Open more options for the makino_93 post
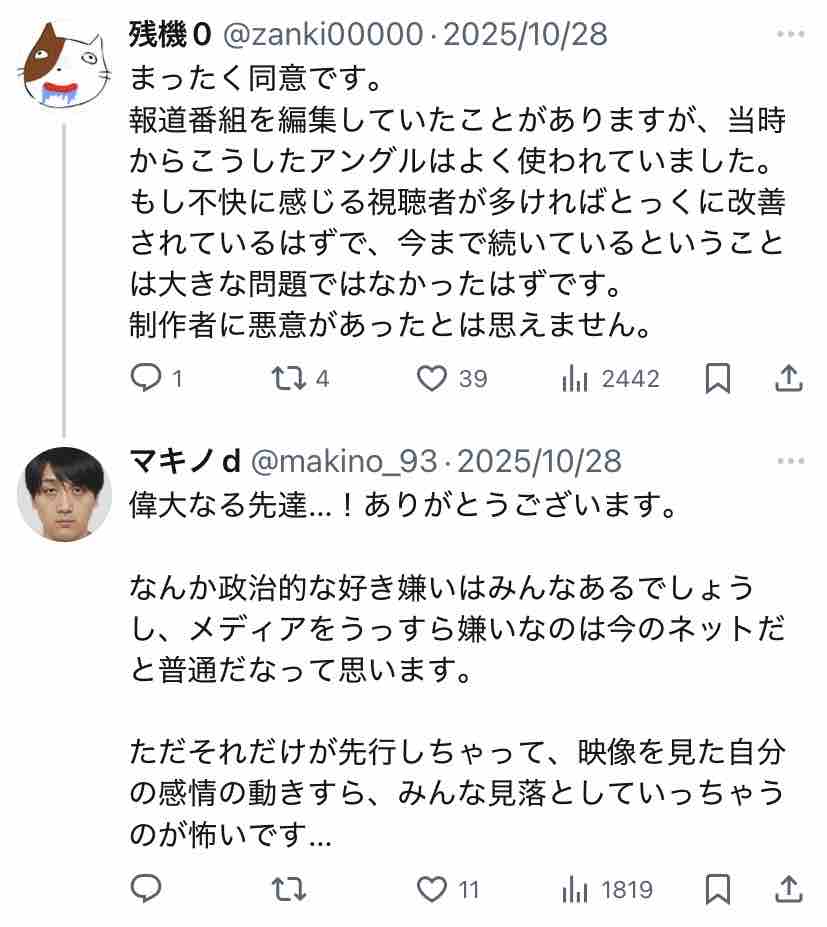The image size is (827, 927). pyautogui.click(x=790, y=461)
